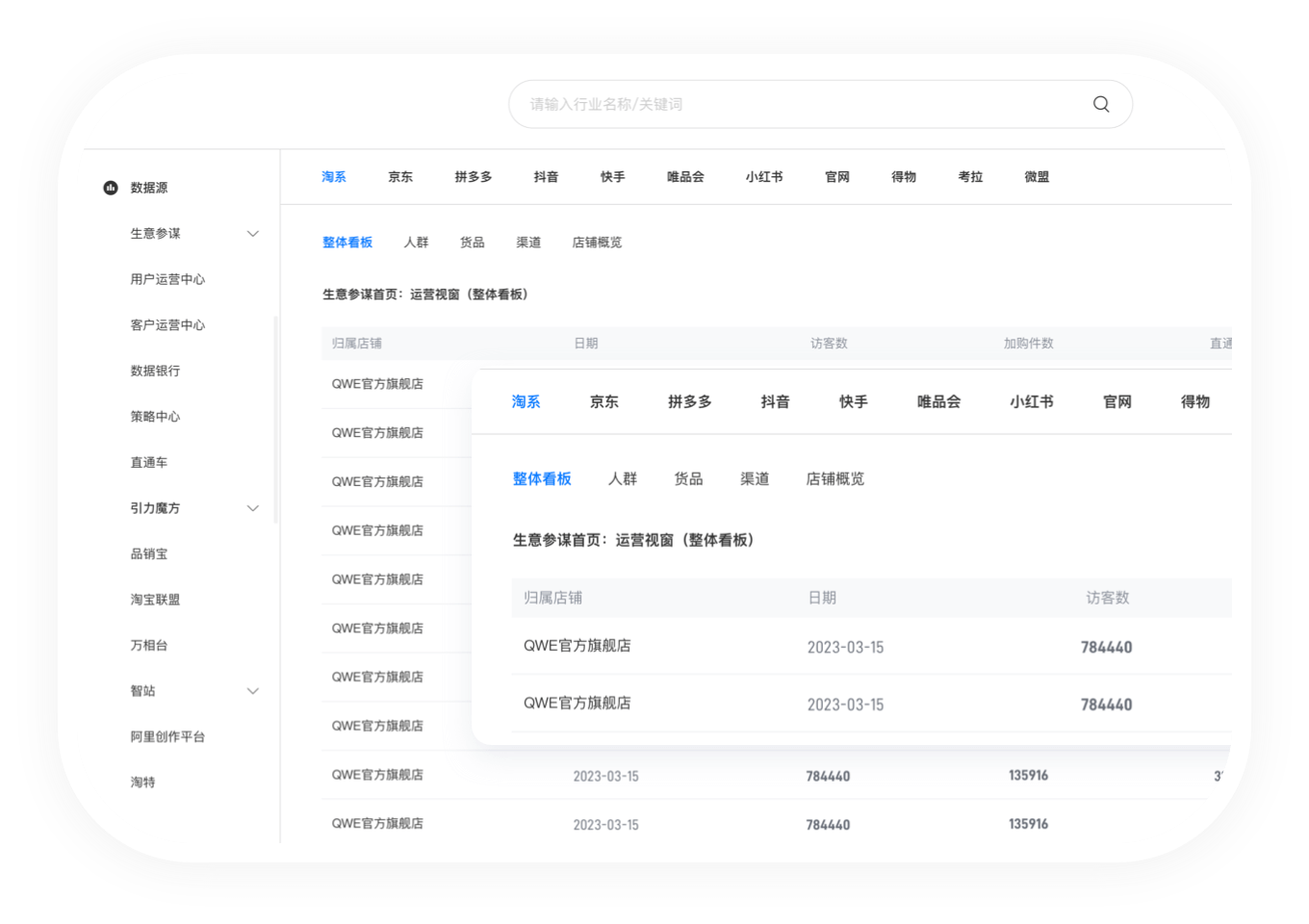Expand the 生意参谋 chevron arrow

pos(253,234)
